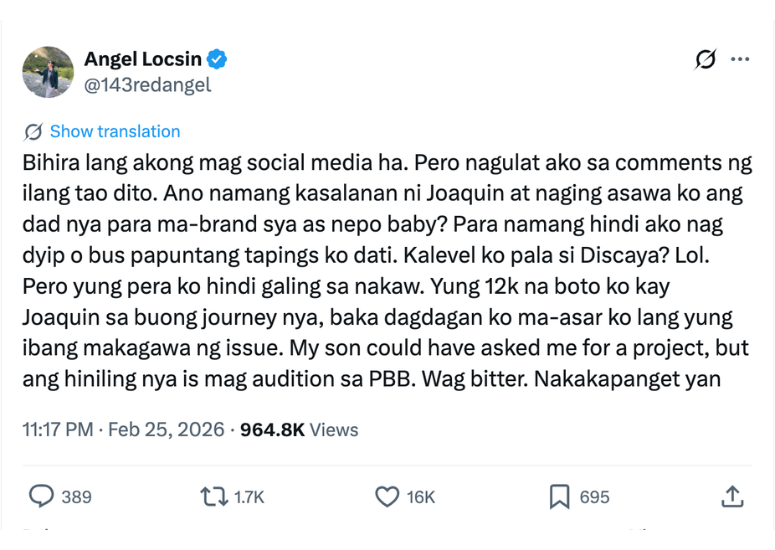View post analytics via 964.8K Views
This screenshot has height=550, width=775.
pyautogui.click(x=299, y=430)
